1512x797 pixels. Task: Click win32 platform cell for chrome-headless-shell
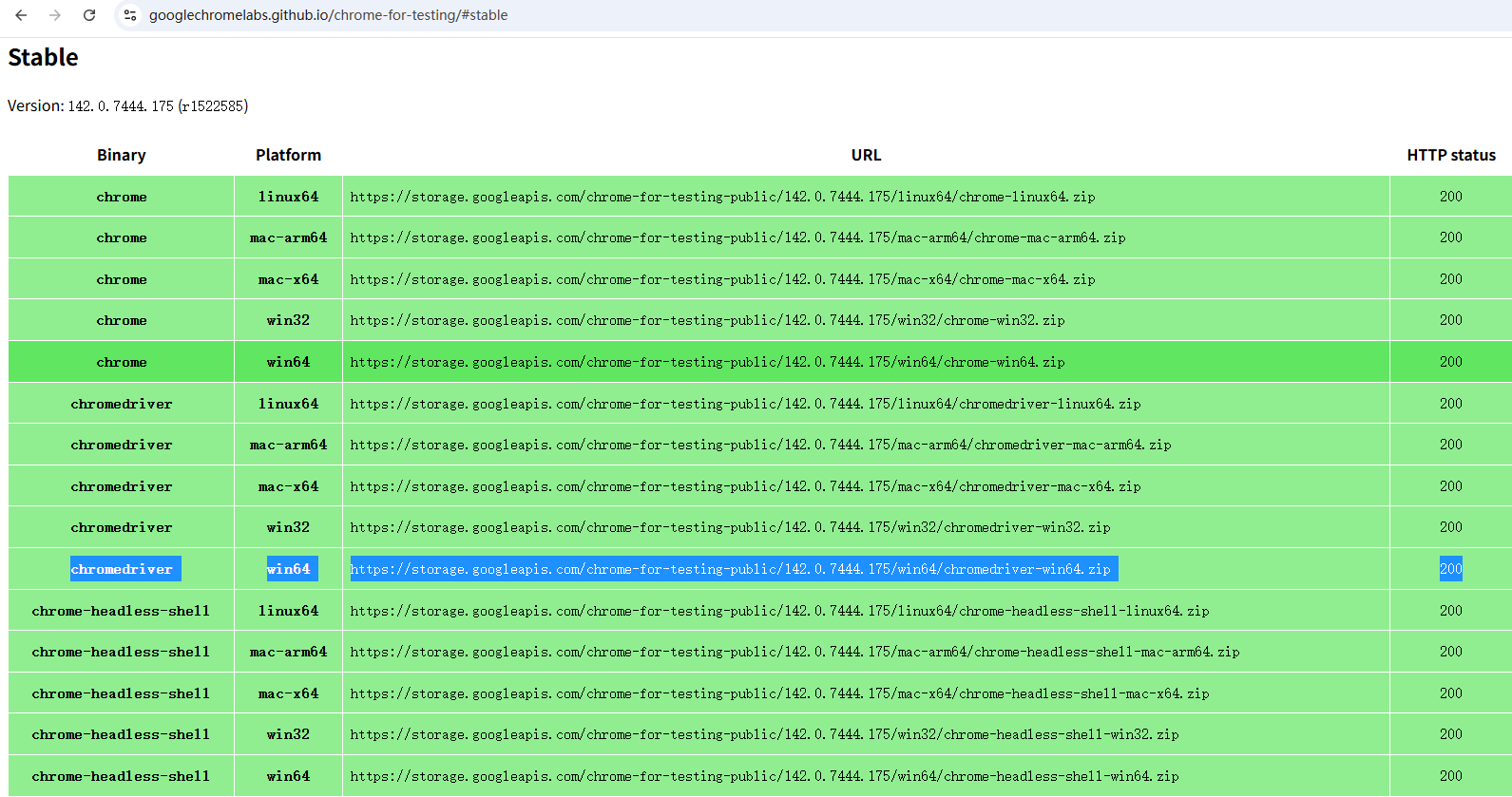tap(288, 734)
